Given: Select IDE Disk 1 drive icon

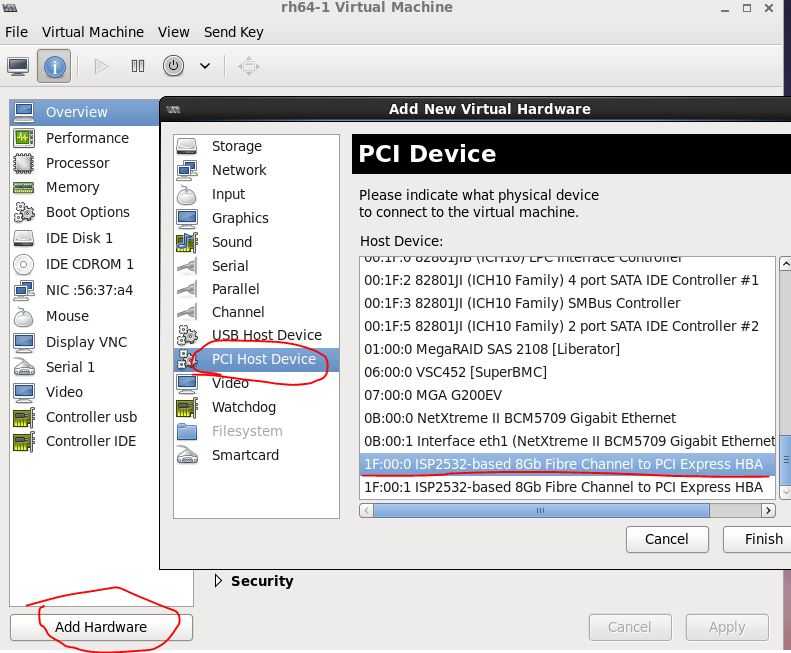Looking at the screenshot, I should pos(24,238).
